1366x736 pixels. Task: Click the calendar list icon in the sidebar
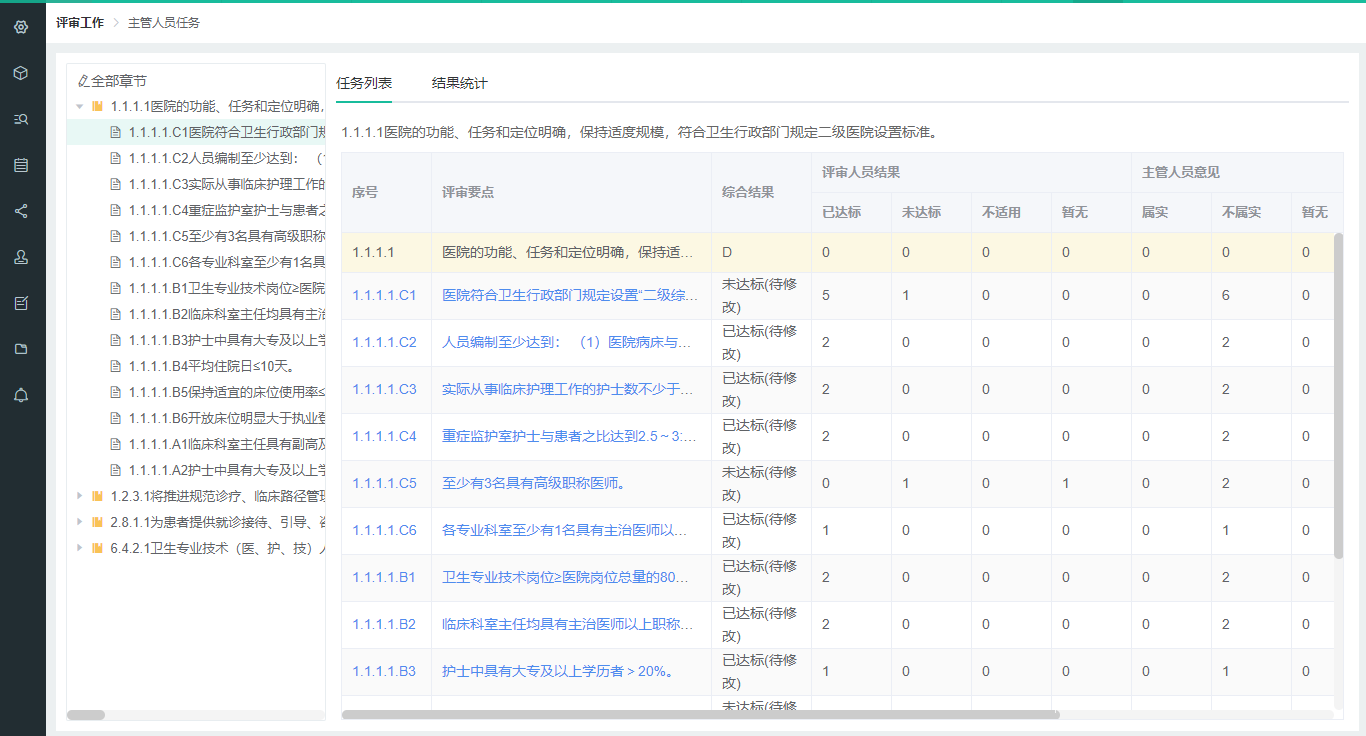click(21, 165)
